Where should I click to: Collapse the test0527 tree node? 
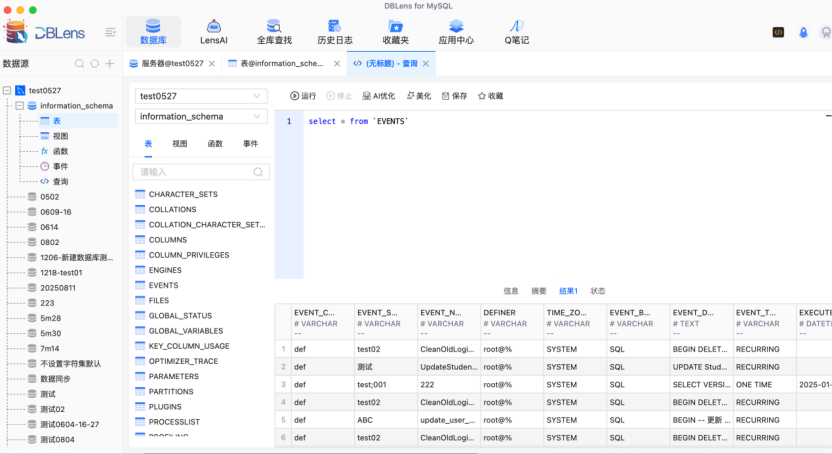7,90
